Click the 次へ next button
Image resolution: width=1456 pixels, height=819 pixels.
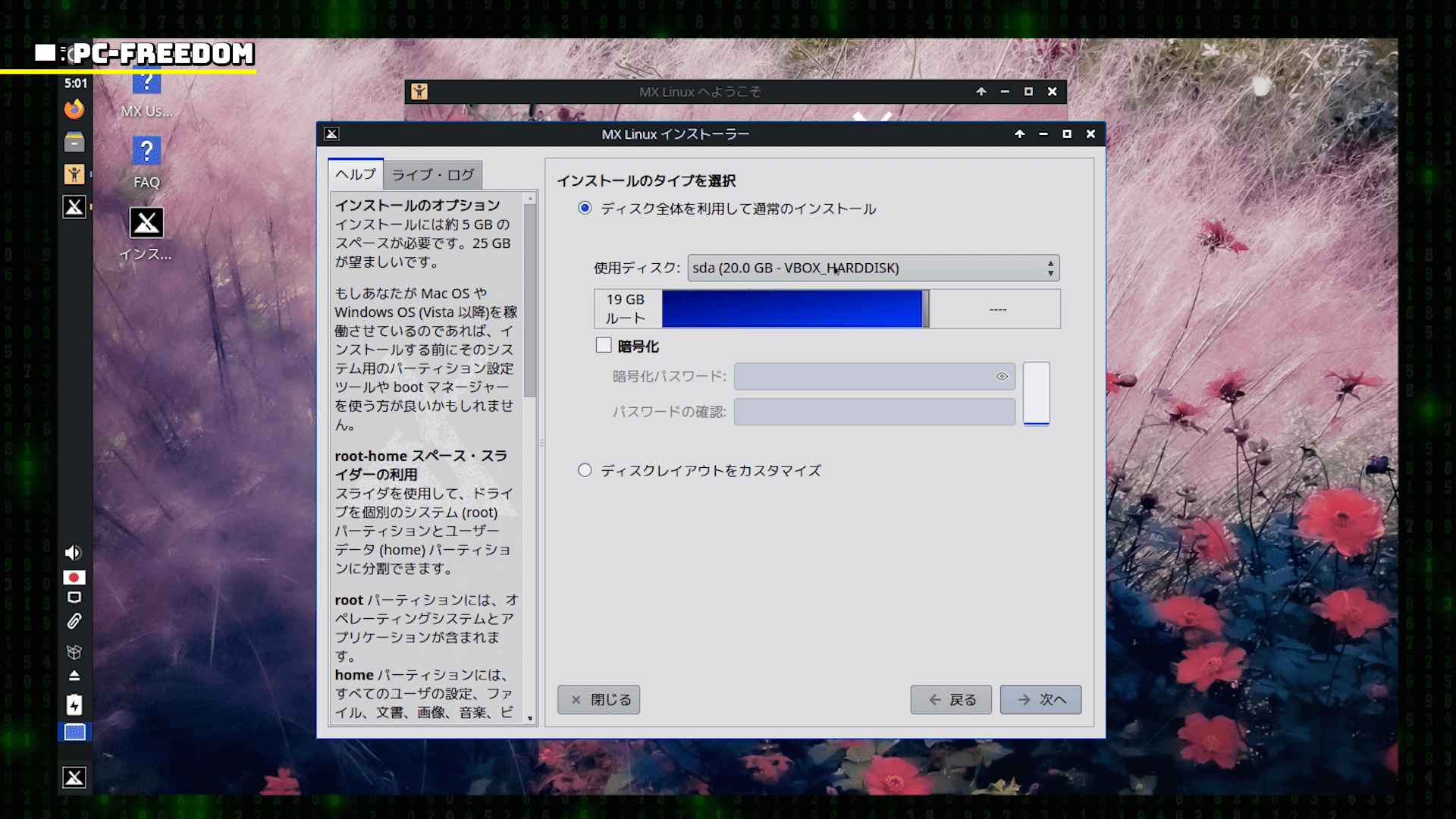(x=1040, y=700)
